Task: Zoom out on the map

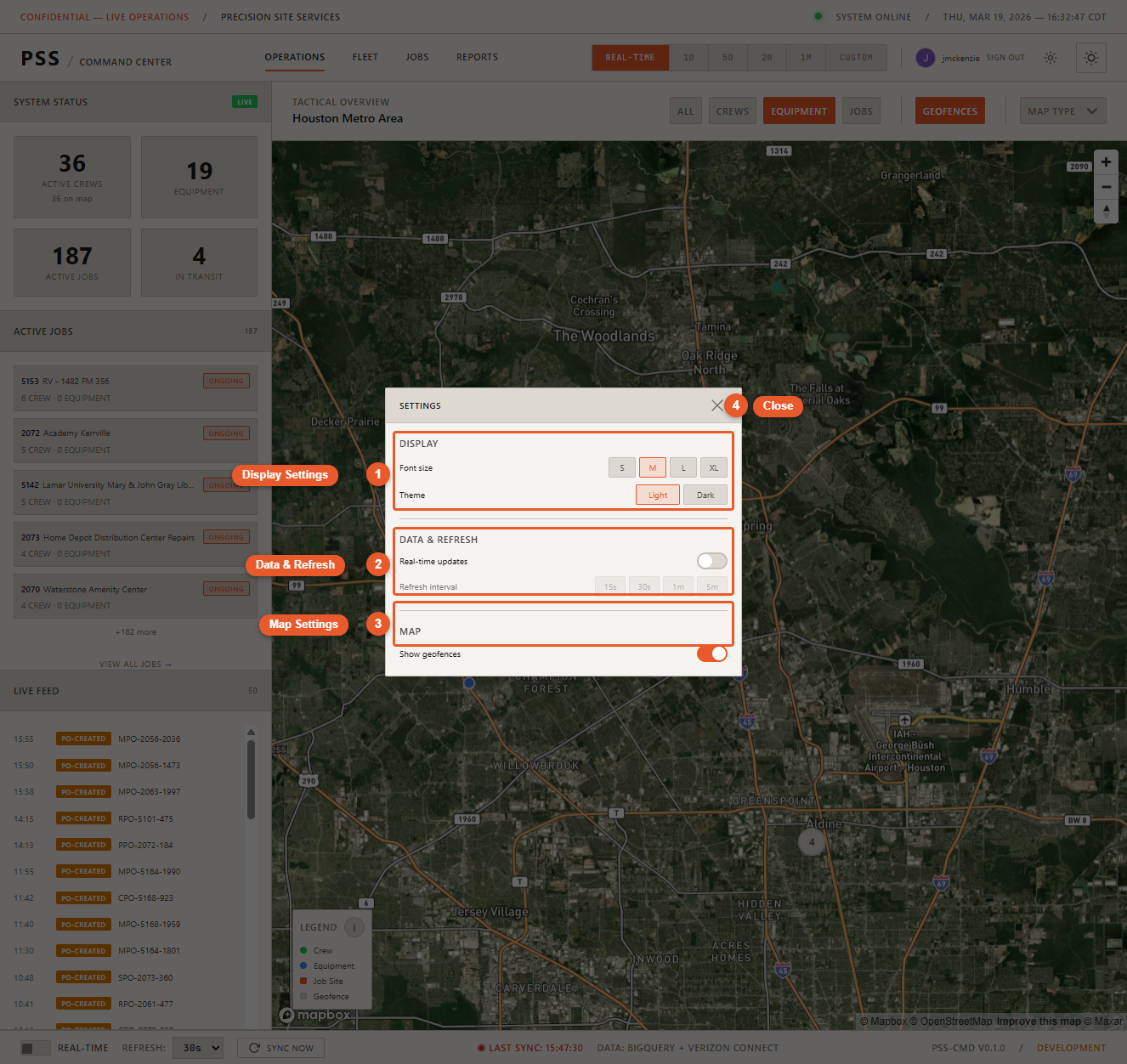Action: 1106,187
